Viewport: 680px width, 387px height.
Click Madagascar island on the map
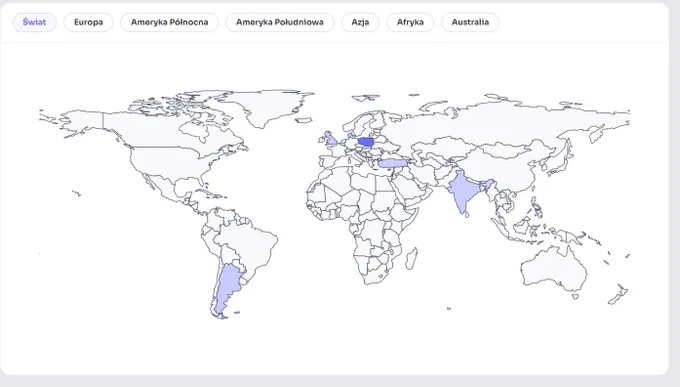coord(412,259)
